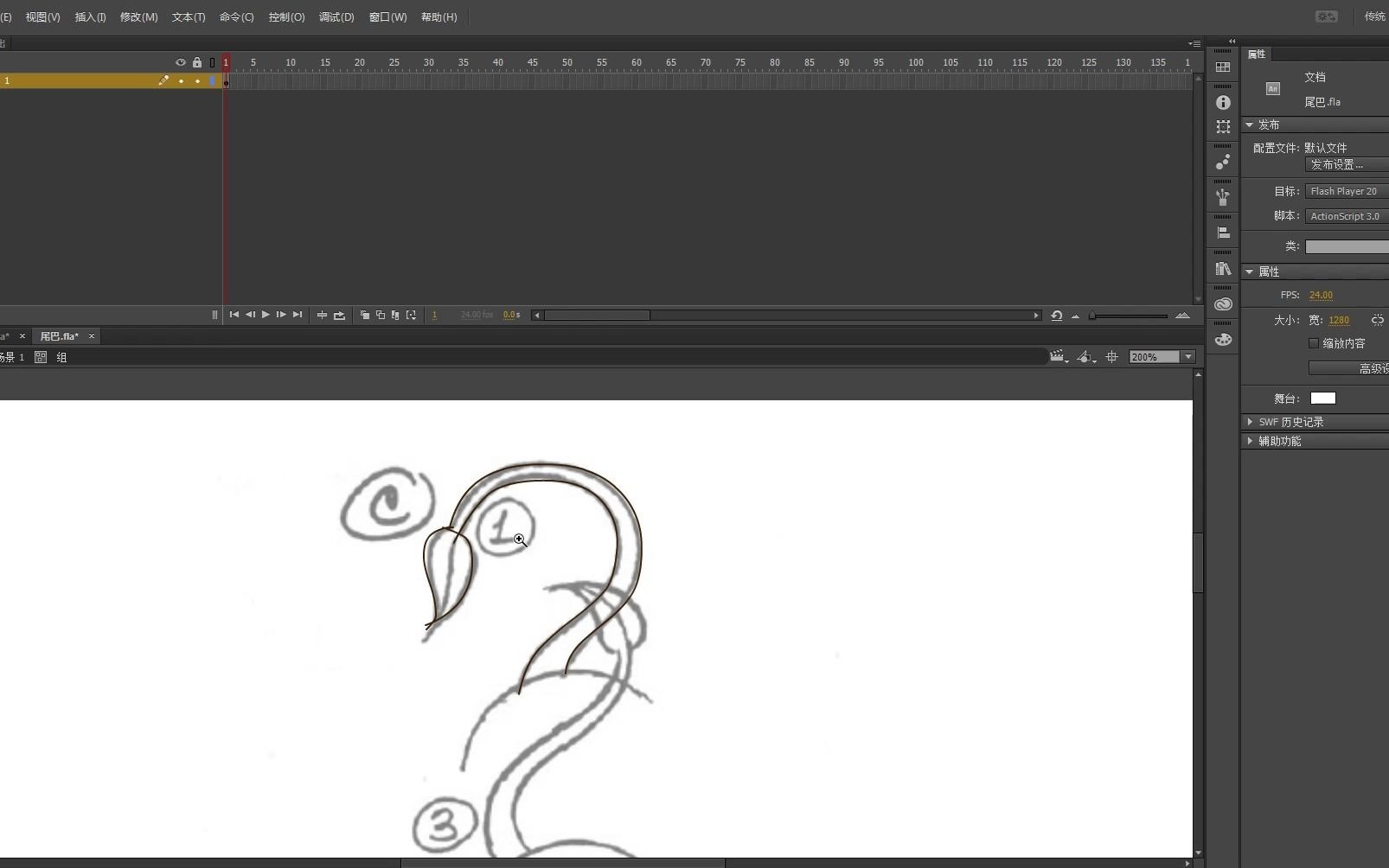This screenshot has width=1389, height=868.
Task: Change the 舞台 stage color swatch
Action: pyautogui.click(x=1324, y=398)
